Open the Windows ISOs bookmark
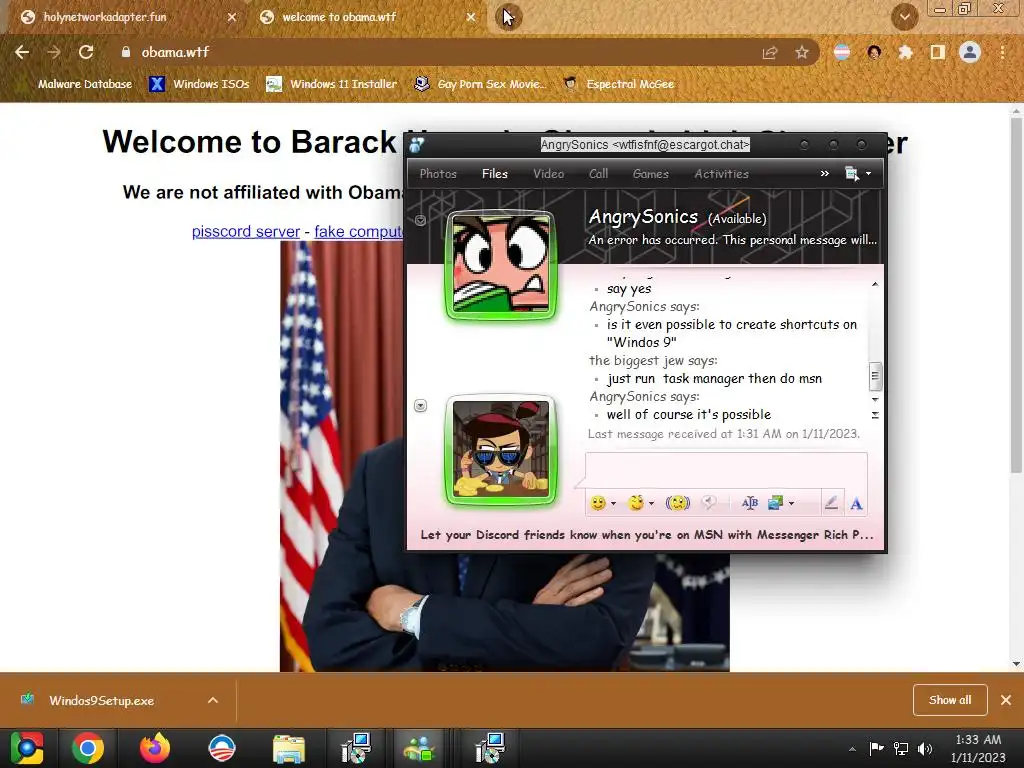This screenshot has height=768, width=1024. tap(199, 84)
